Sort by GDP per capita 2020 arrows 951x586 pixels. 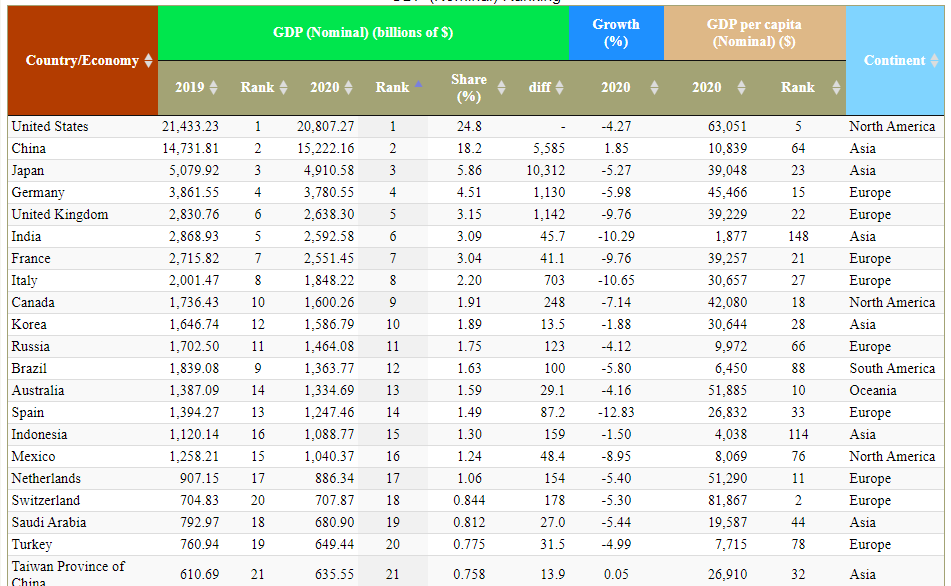[x=741, y=87]
